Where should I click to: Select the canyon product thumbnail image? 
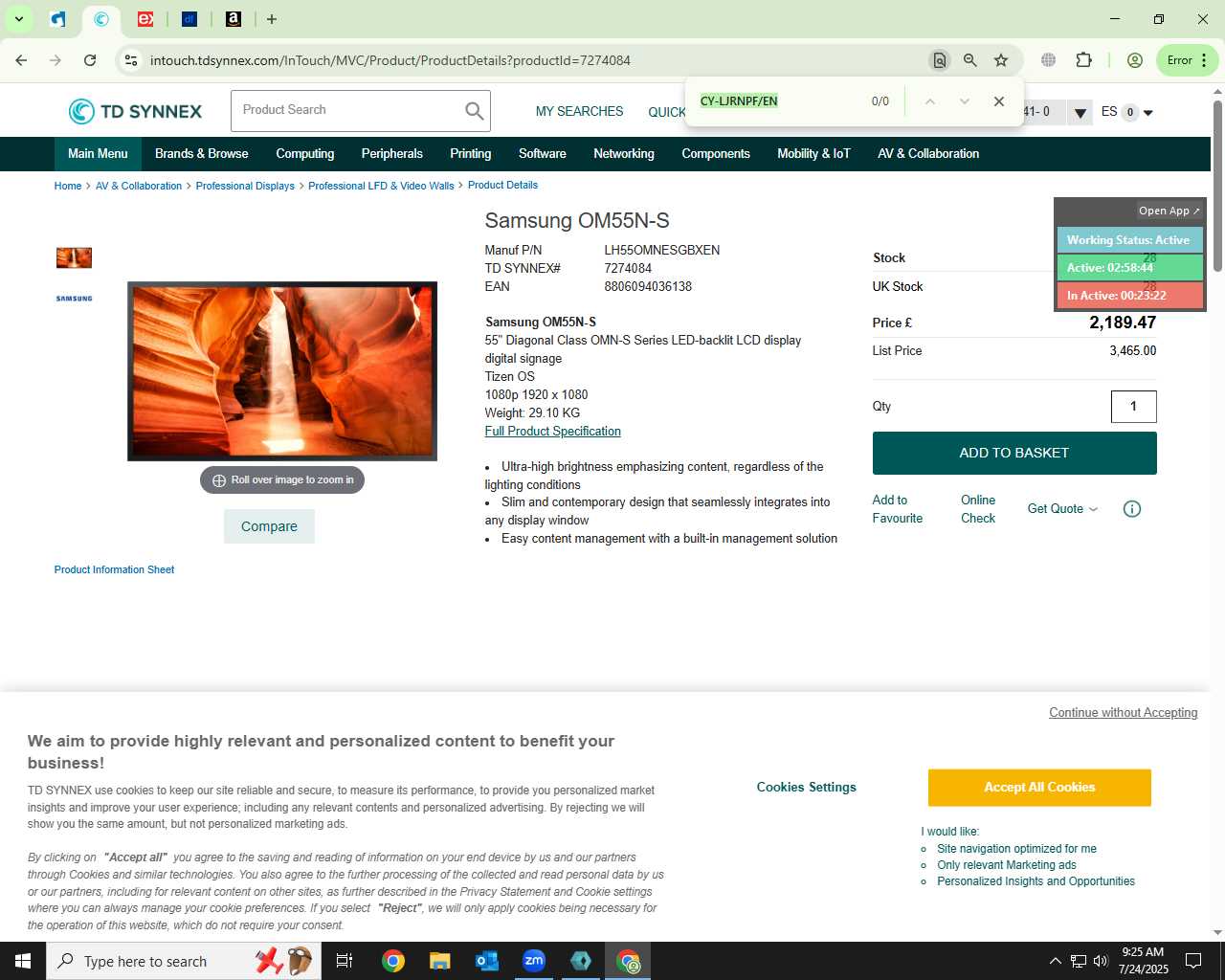pyautogui.click(x=74, y=257)
